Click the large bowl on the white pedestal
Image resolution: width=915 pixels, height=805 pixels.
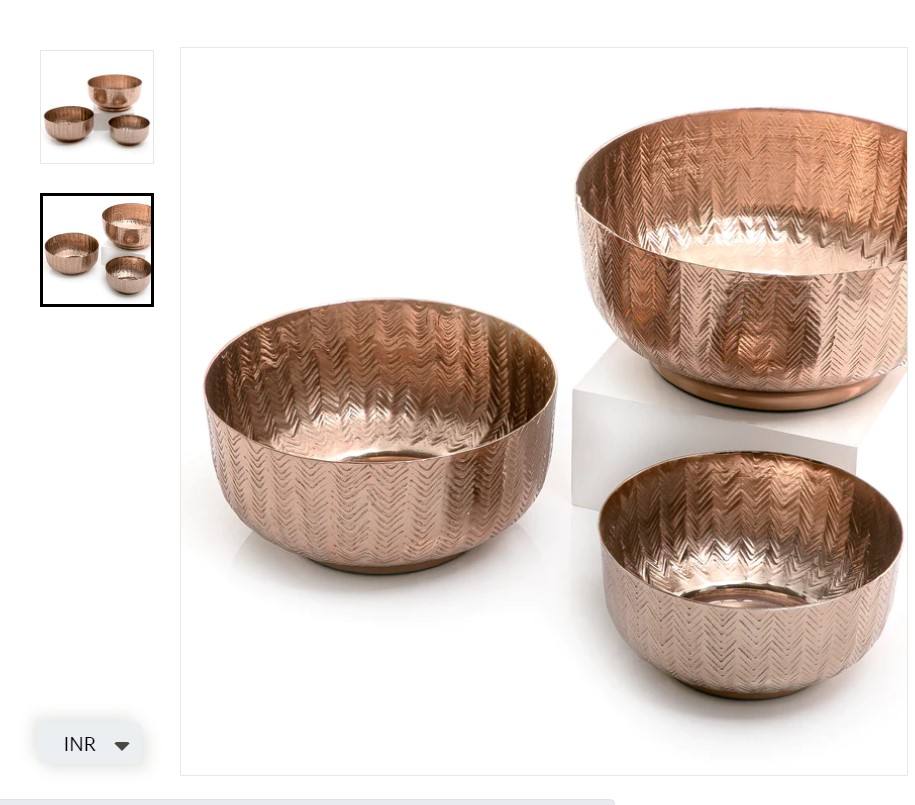[x=741, y=257]
